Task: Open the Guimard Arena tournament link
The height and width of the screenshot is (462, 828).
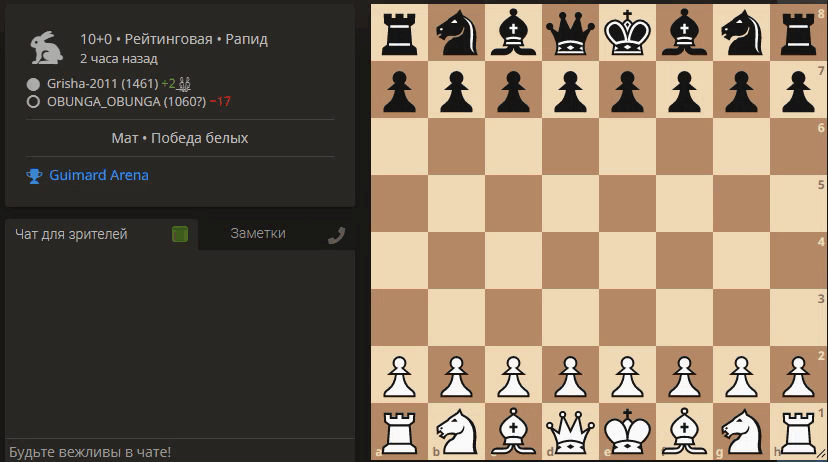Action: coord(99,175)
